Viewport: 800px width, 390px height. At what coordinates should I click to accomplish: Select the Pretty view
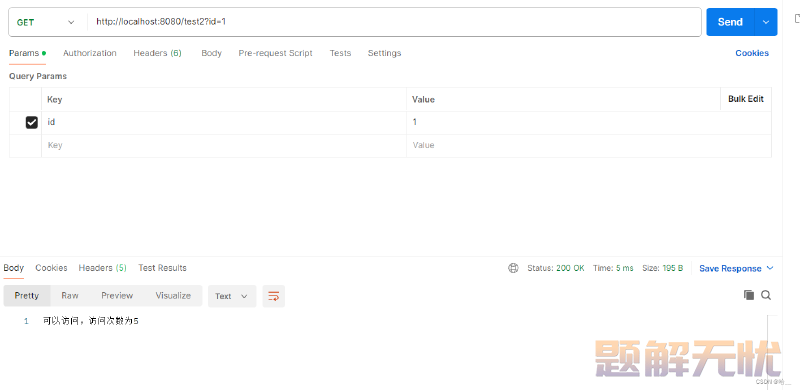point(27,296)
